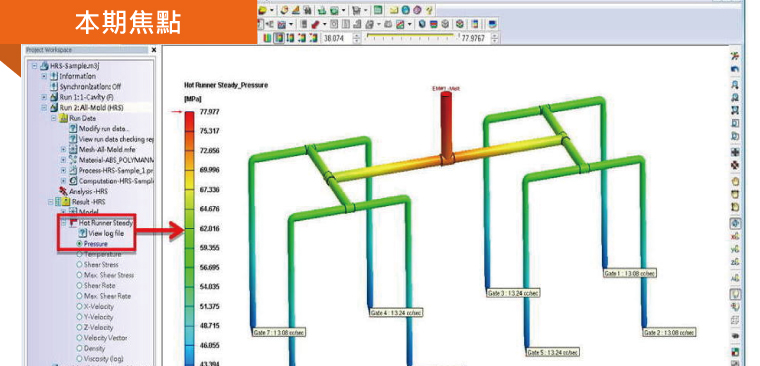760x366 pixels.
Task: Expand the Run 1:1-Cavity (F) node
Action: tap(44, 97)
